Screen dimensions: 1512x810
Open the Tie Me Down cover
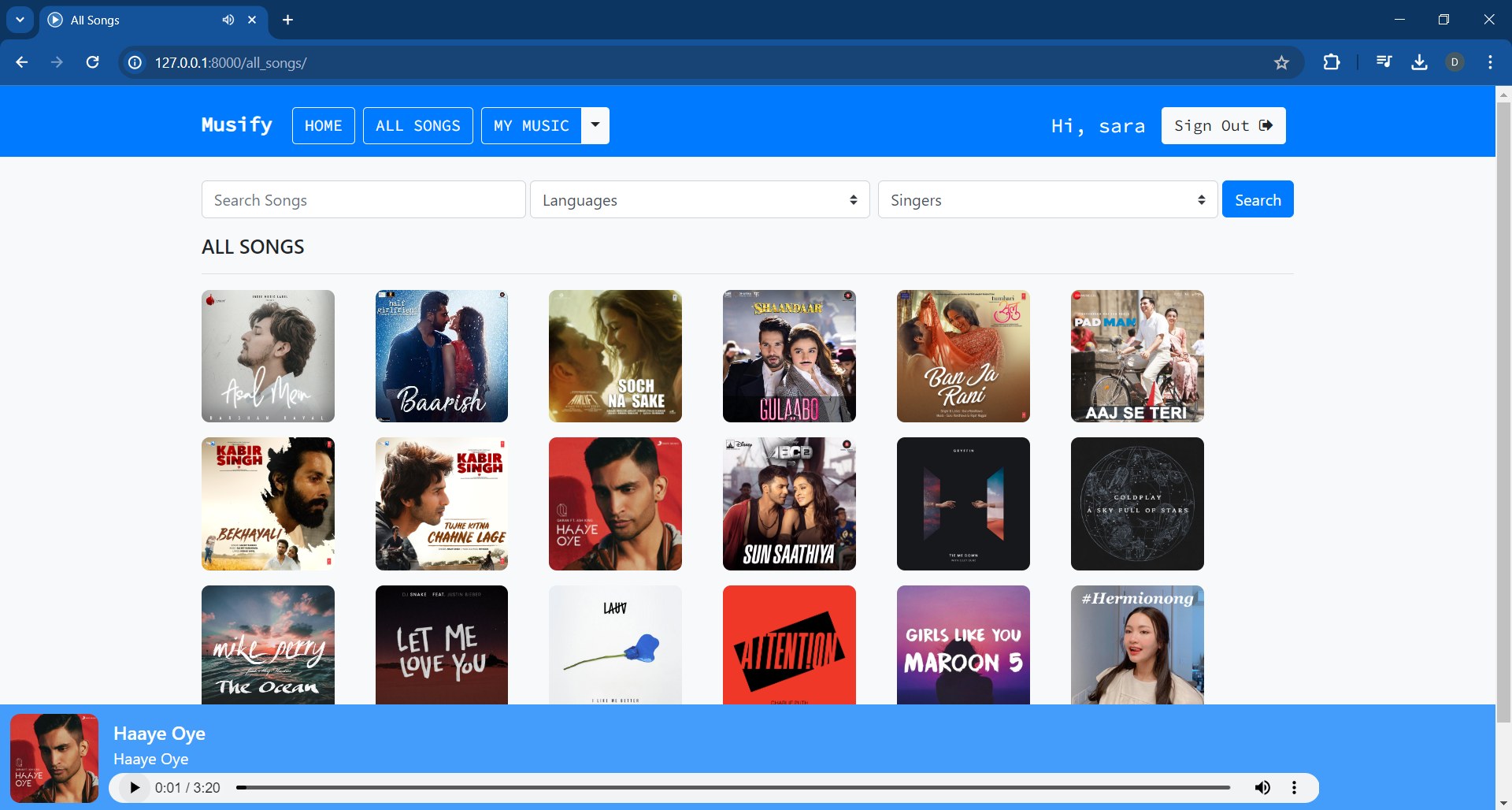click(963, 503)
